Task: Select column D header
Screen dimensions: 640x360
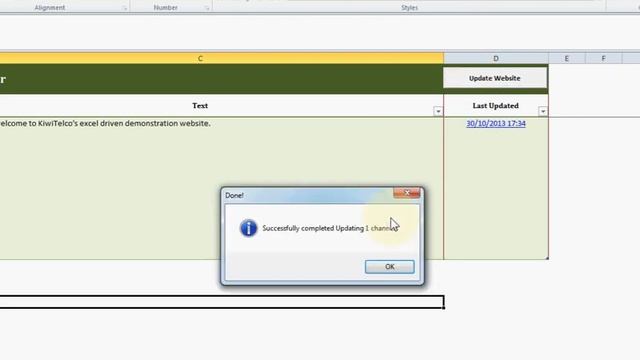Action: 496,58
